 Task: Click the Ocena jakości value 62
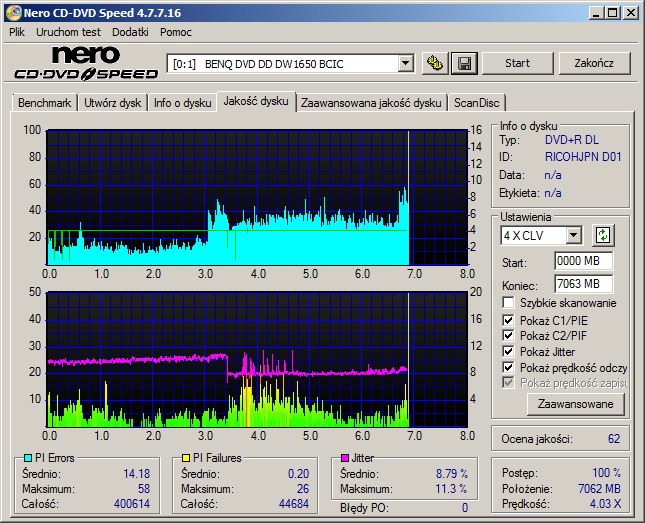614,439
